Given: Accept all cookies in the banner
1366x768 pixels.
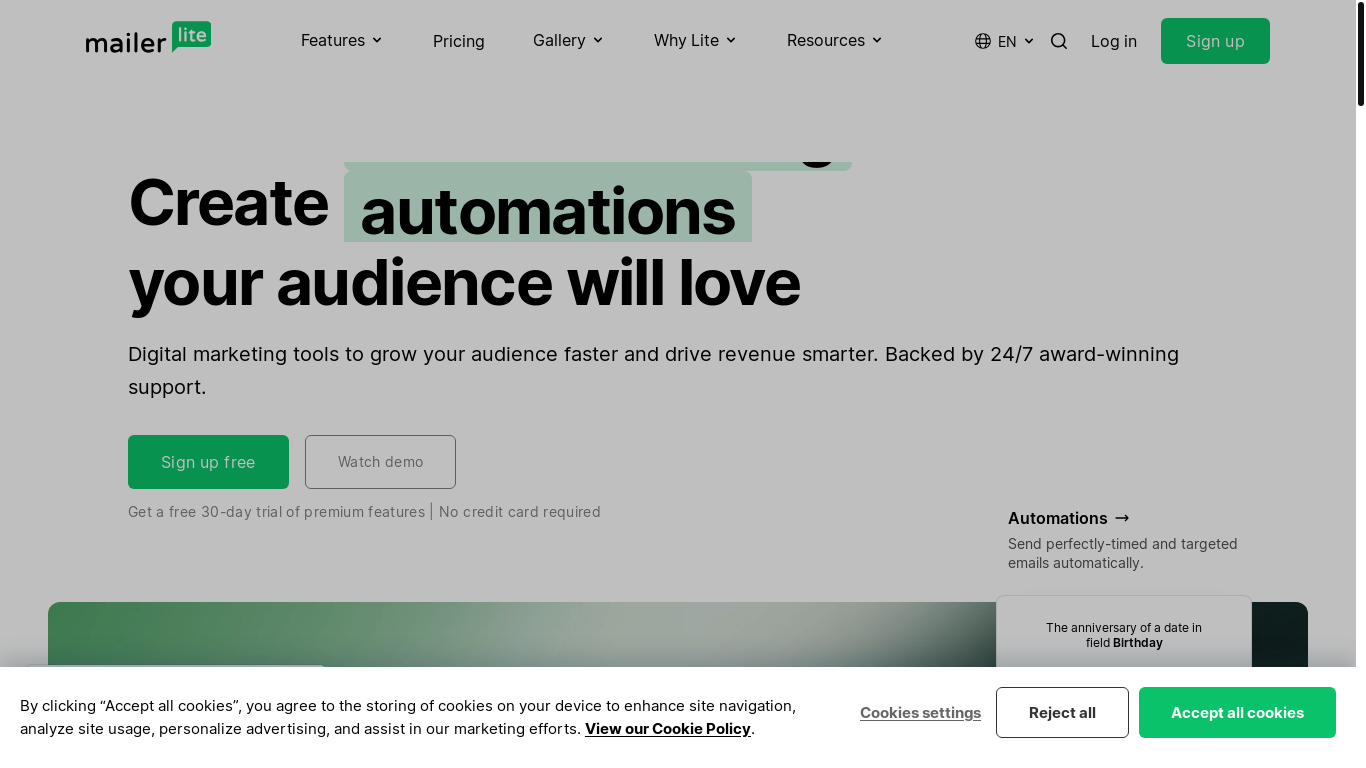Looking at the screenshot, I should click(x=1237, y=712).
